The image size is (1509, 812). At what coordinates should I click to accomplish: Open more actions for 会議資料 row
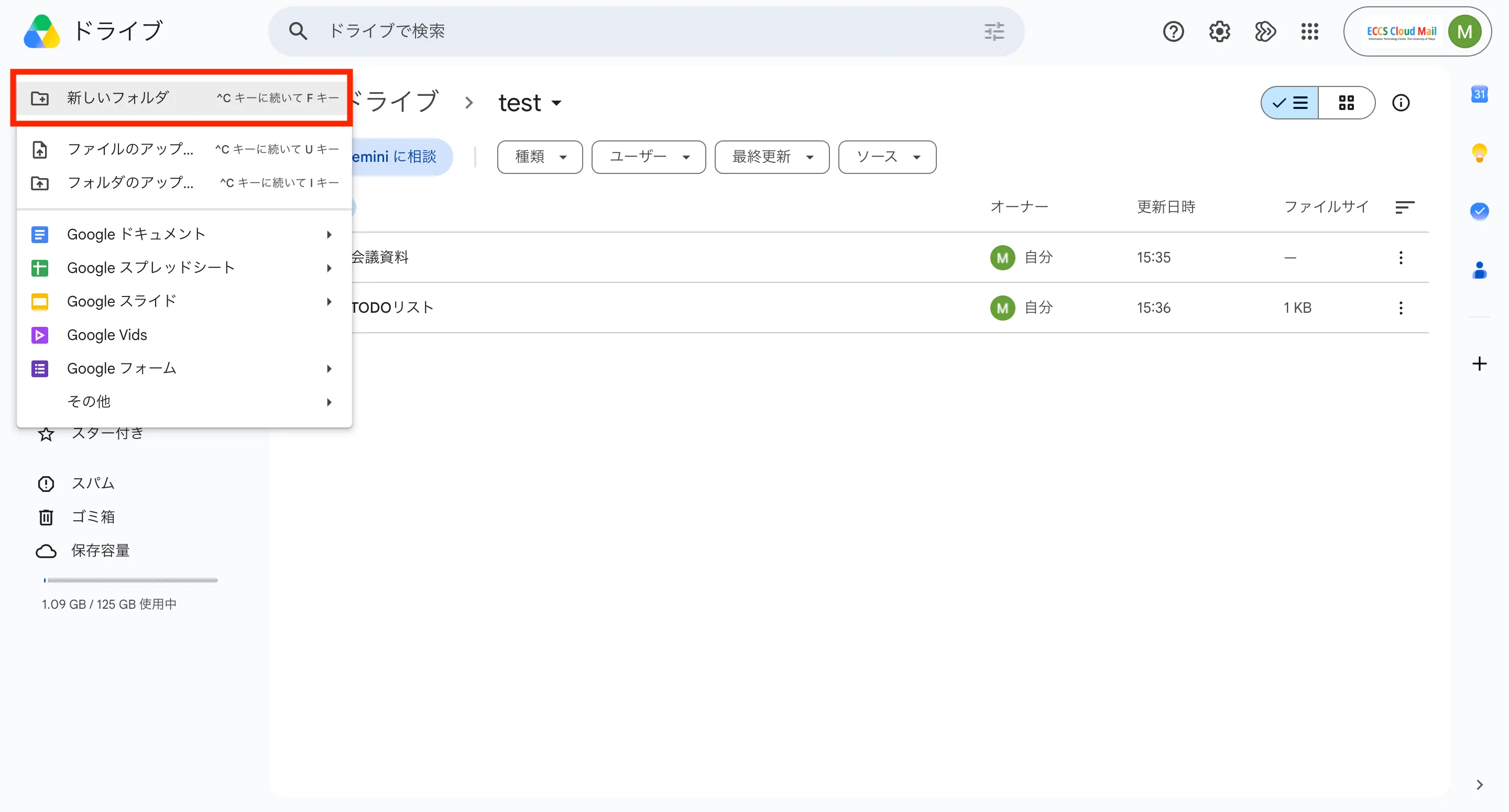coord(1401,258)
